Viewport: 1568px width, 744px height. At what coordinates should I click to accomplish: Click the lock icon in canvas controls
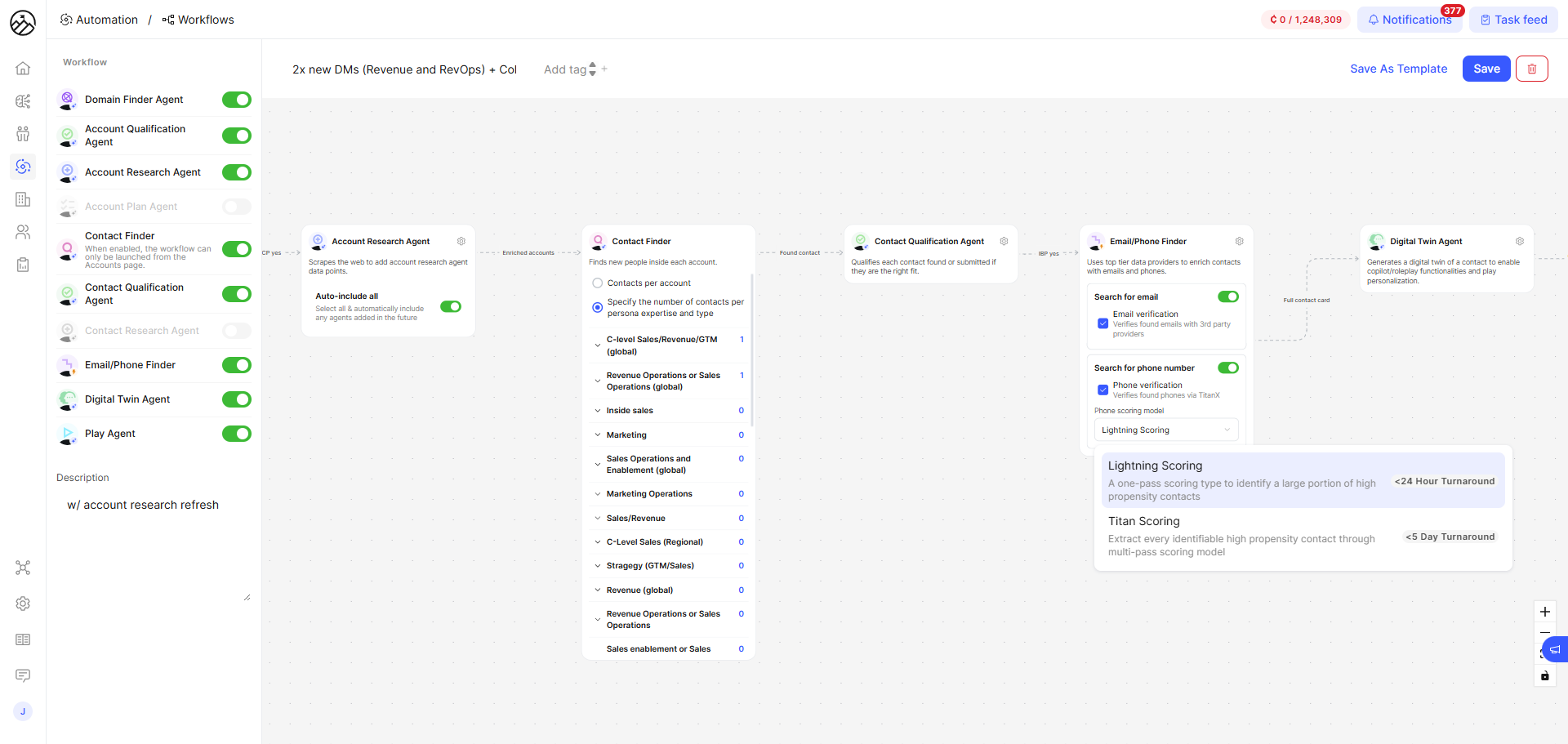[x=1544, y=675]
